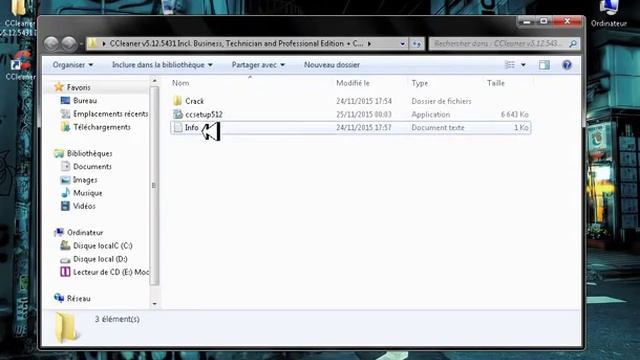Refresh the folder using address bar refresh icon
This screenshot has width=640, height=360.
[x=417, y=44]
